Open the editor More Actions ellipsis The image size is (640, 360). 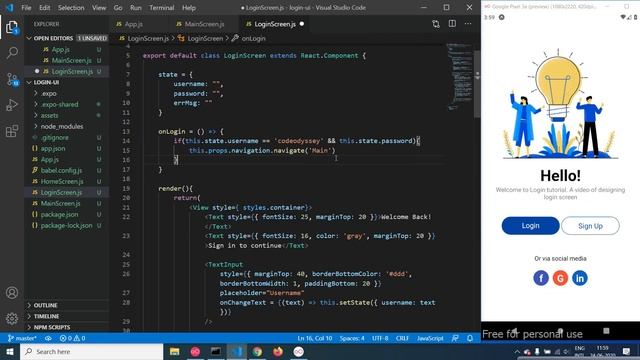click(468, 24)
